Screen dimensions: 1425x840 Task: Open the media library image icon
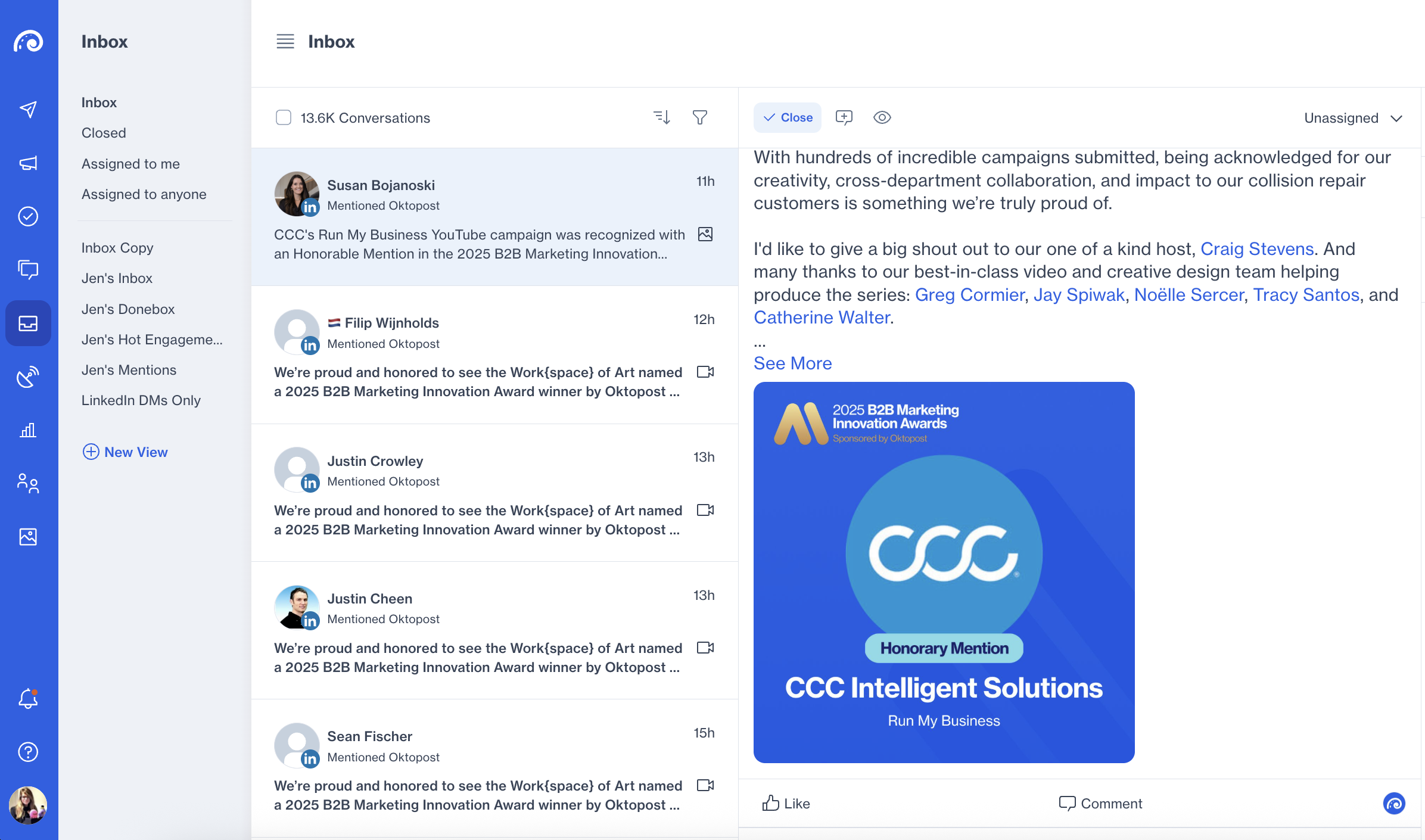(28, 537)
